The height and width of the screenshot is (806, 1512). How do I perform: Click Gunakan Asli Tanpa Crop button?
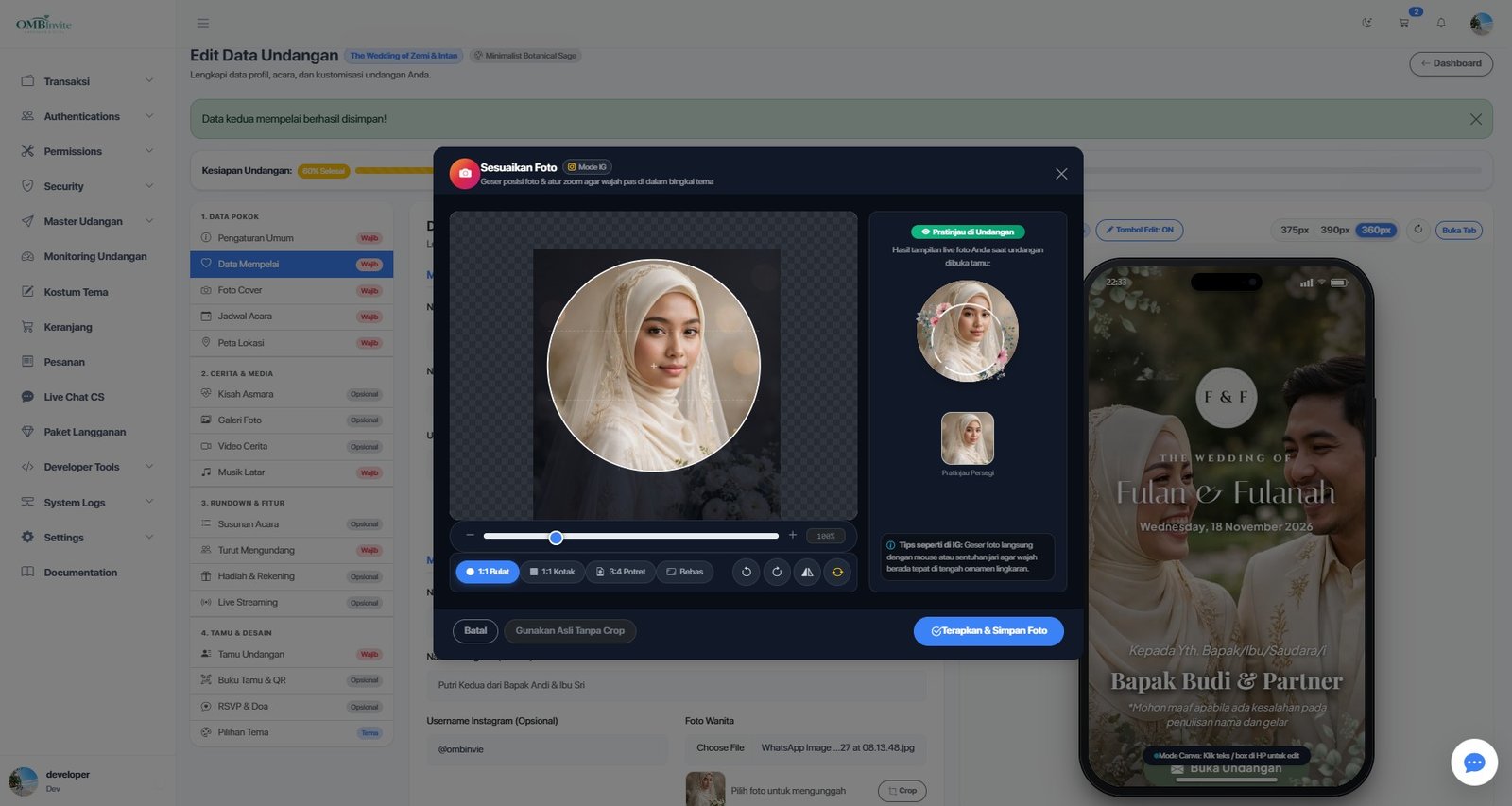coord(570,631)
